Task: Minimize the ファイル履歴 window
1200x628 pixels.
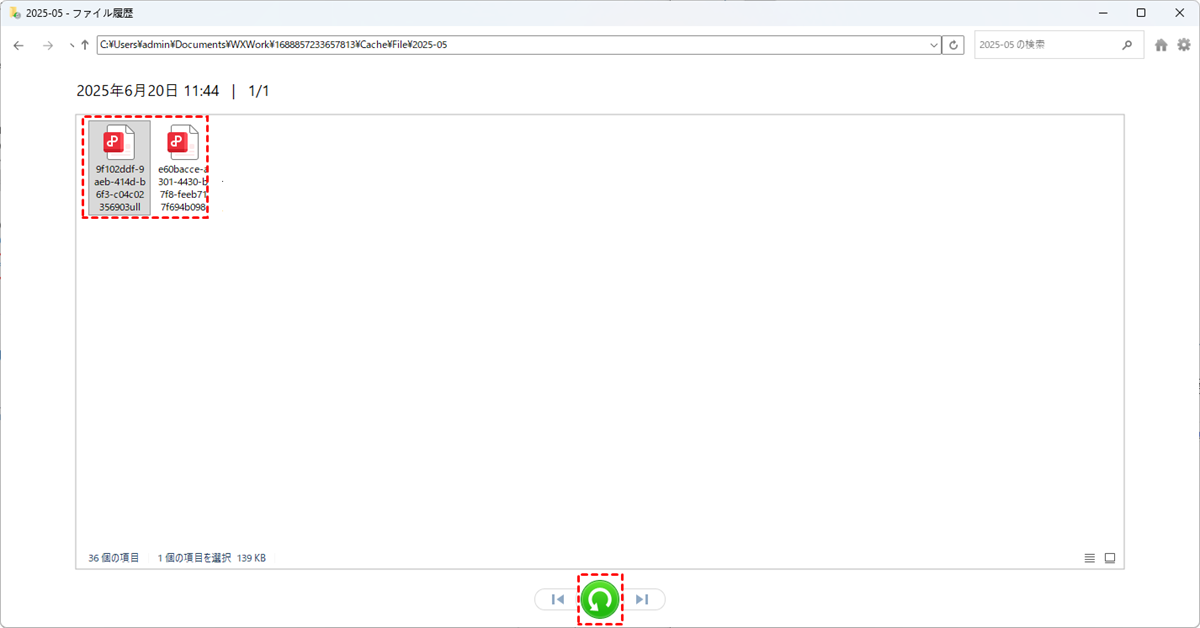Action: (1103, 13)
